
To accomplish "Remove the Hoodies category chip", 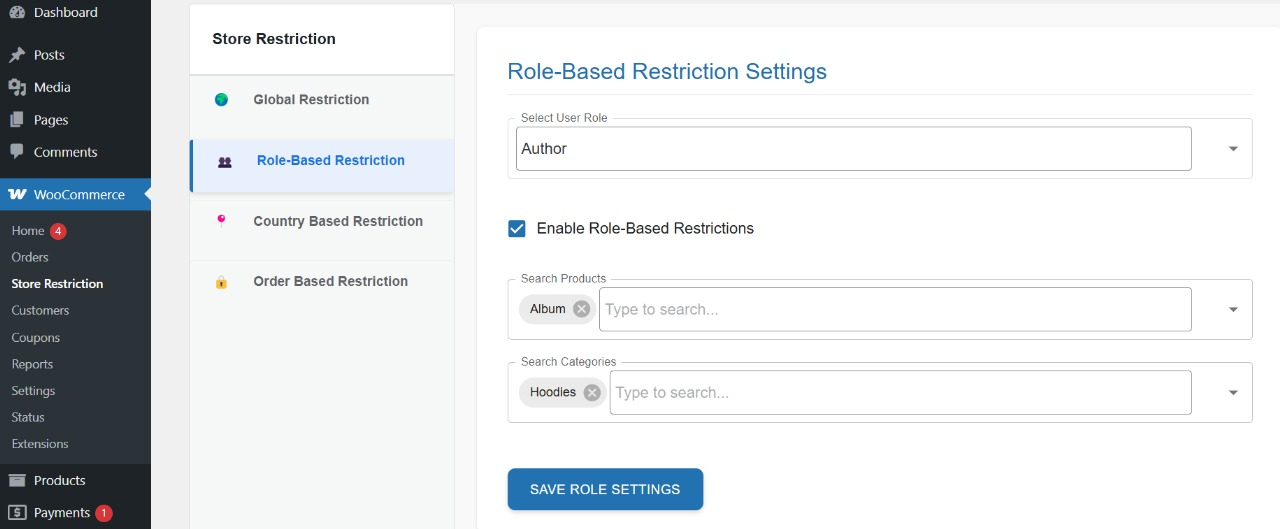I will tap(592, 392).
